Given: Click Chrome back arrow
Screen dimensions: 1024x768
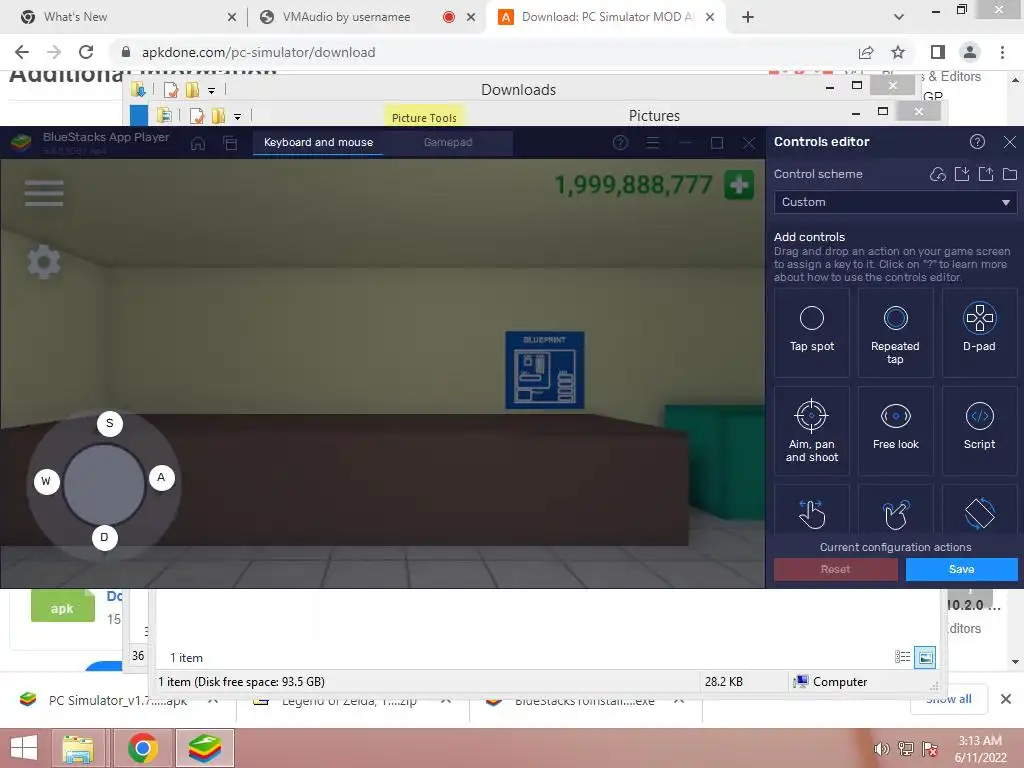Looking at the screenshot, I should [22, 52].
